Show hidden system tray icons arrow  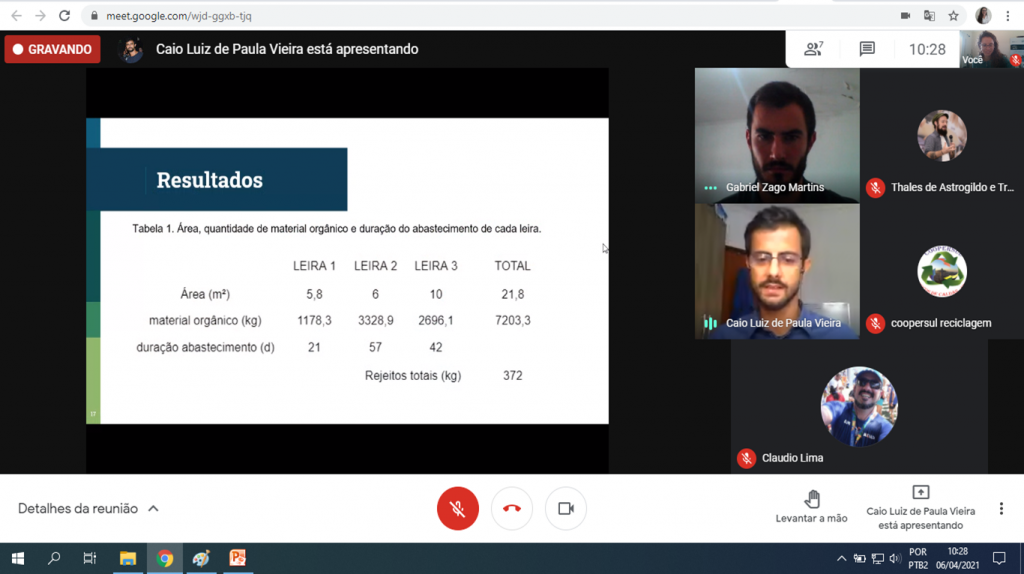(841, 558)
